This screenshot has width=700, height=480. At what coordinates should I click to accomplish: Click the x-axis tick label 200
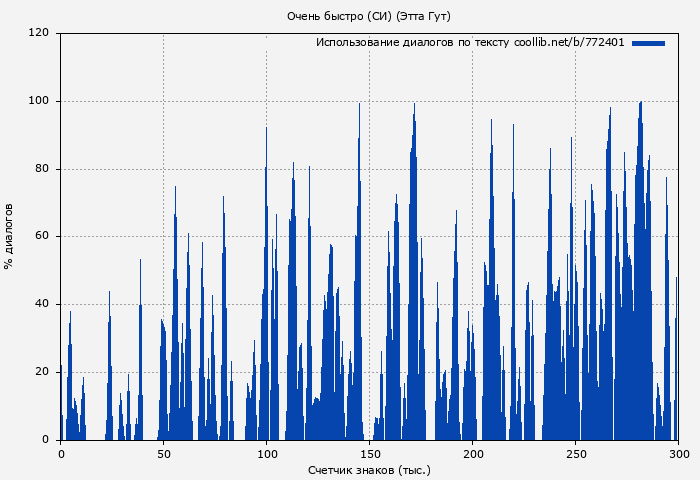click(x=473, y=454)
